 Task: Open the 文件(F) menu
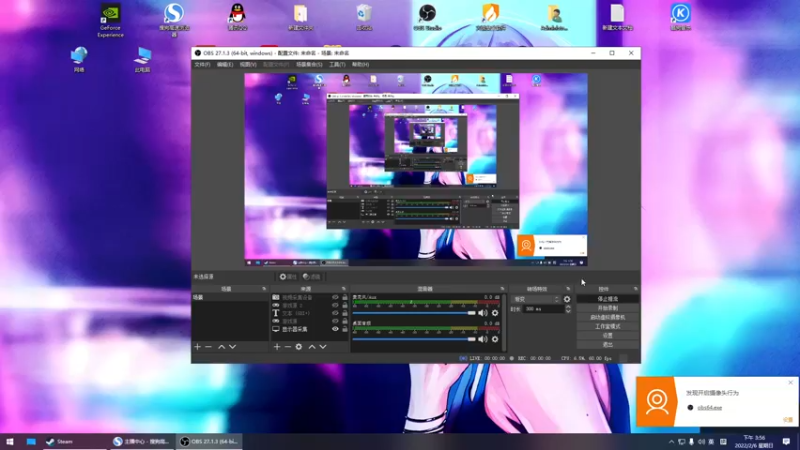point(203,65)
